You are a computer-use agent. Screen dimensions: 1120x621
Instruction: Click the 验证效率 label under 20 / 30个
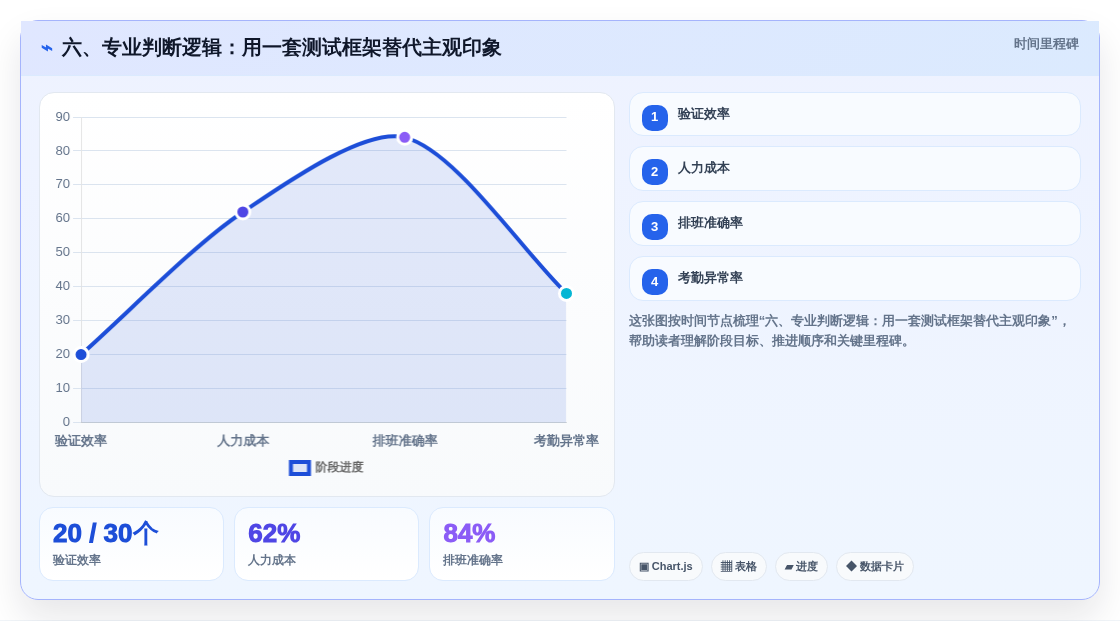click(x=76, y=560)
